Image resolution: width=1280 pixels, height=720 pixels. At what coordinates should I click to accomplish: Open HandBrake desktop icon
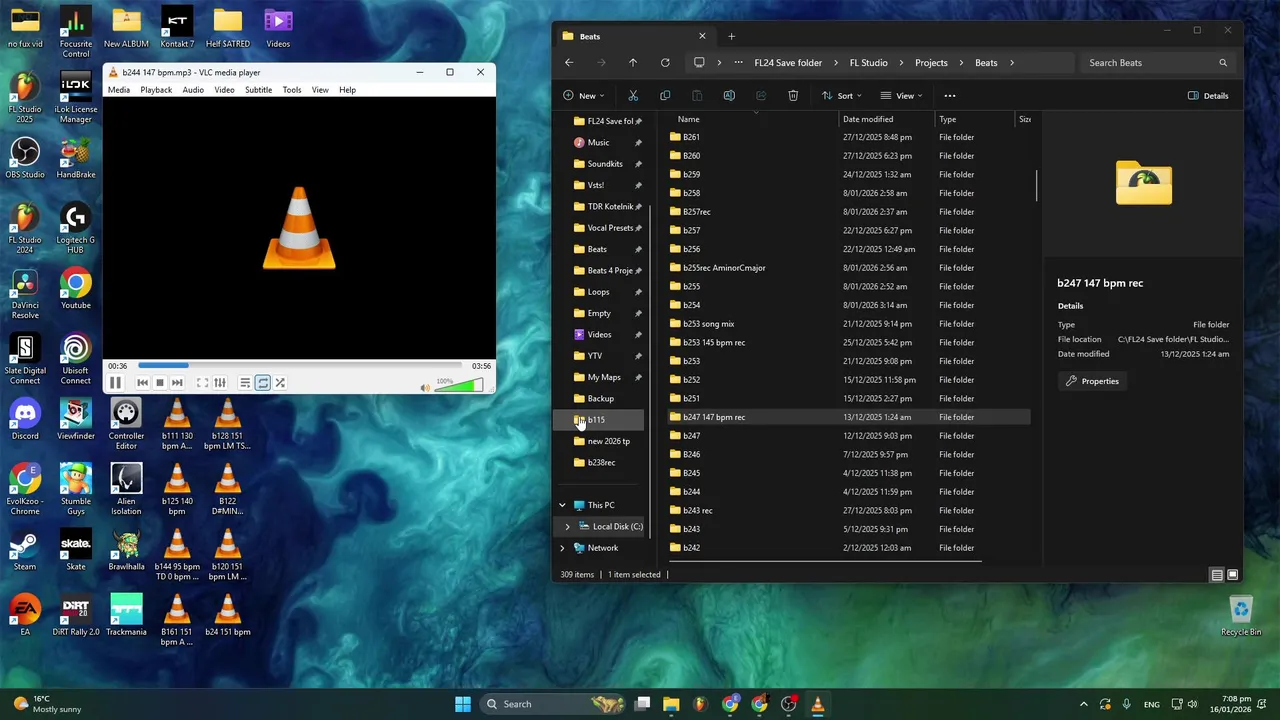click(76, 160)
